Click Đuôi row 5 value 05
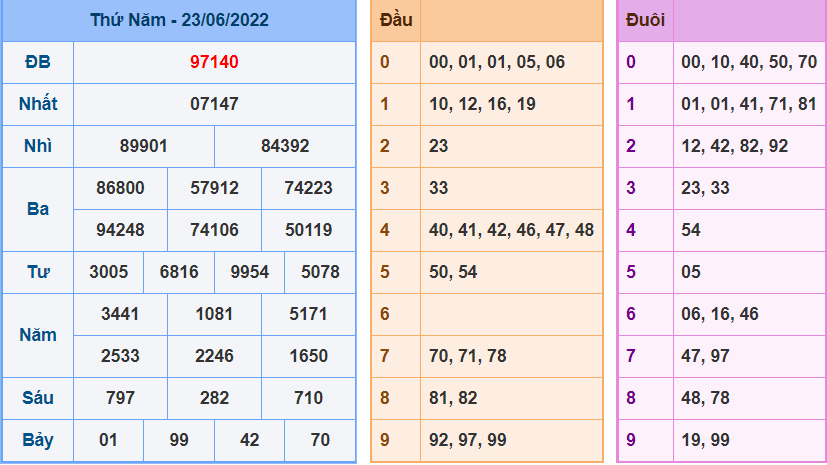The width and height of the screenshot is (827, 465). 691,272
